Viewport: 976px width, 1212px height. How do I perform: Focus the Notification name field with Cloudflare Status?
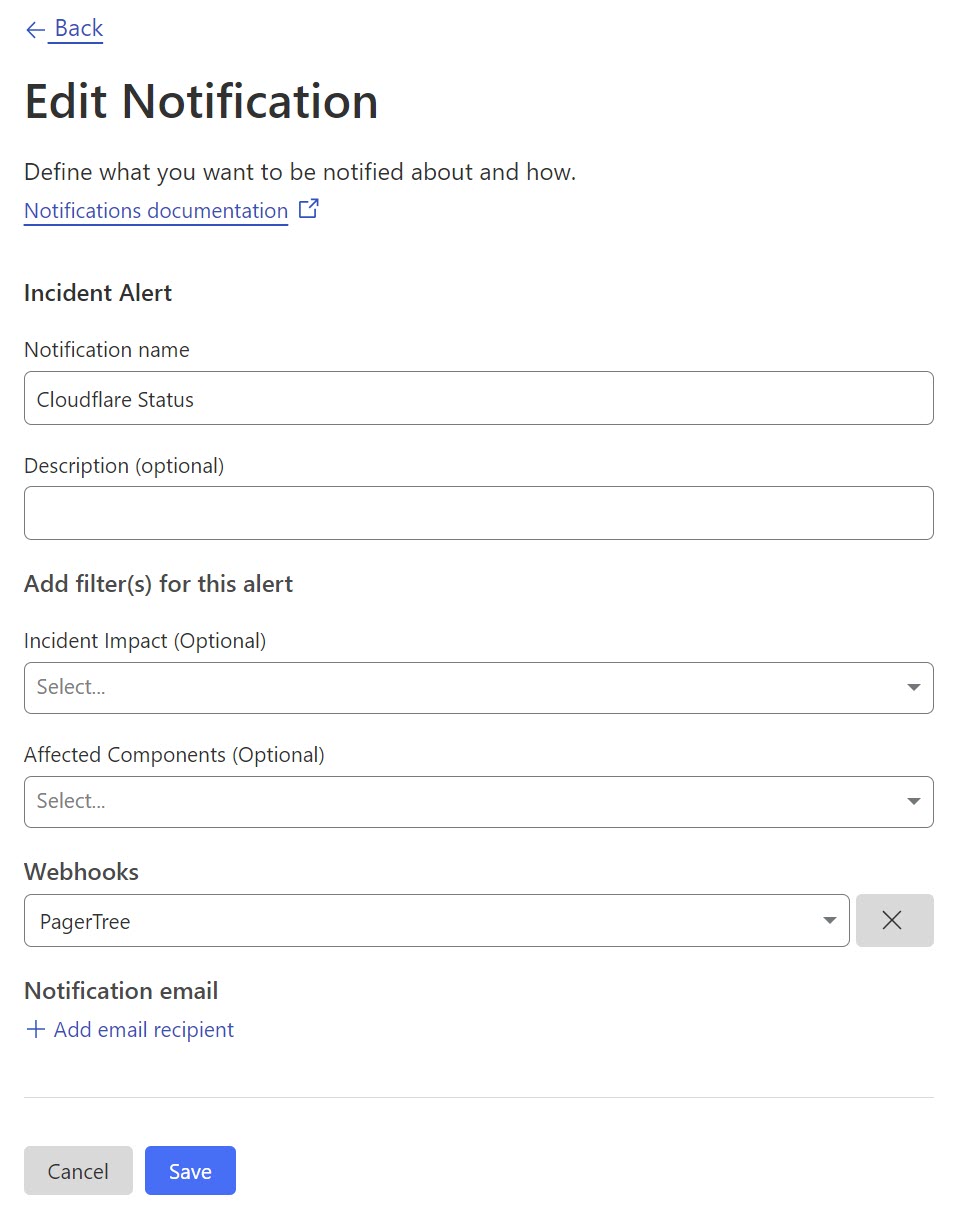pyautogui.click(x=478, y=399)
